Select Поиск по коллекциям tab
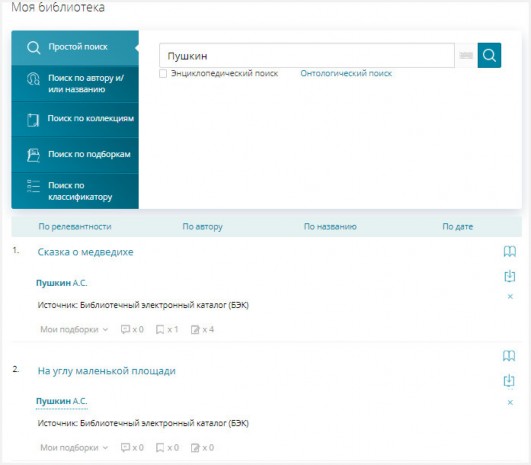 pos(75,119)
